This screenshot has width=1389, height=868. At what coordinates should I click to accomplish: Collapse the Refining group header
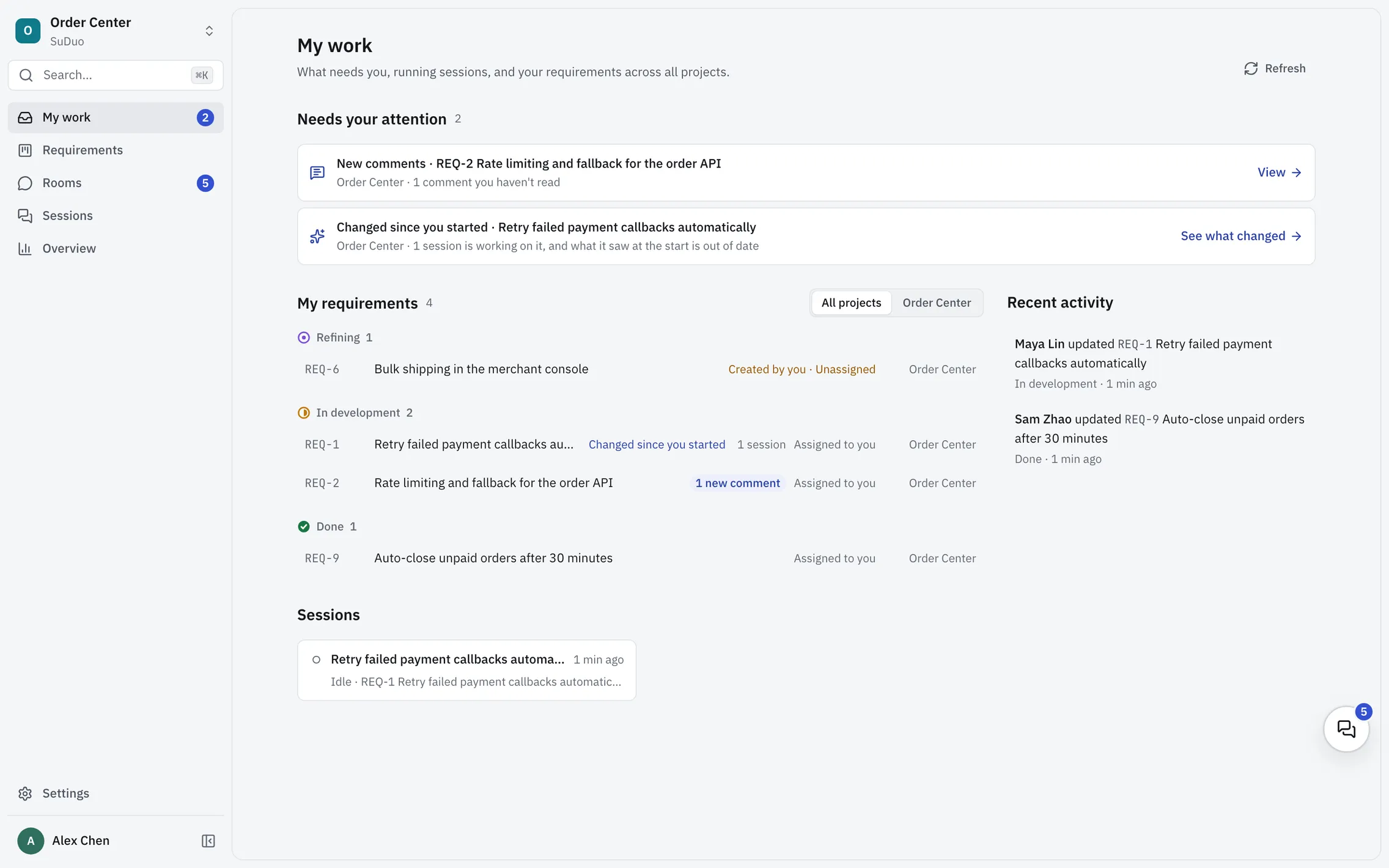coord(335,337)
